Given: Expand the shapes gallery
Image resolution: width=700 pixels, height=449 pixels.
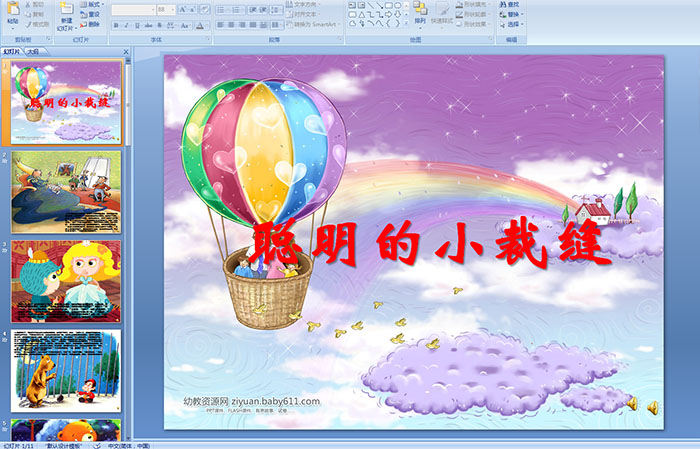Looking at the screenshot, I should point(406,24).
